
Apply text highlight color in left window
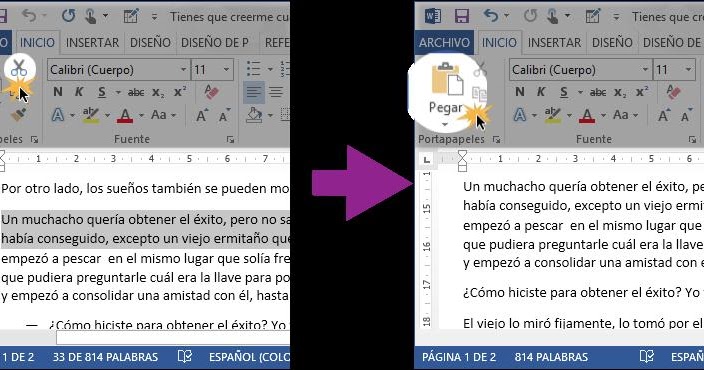pos(91,115)
